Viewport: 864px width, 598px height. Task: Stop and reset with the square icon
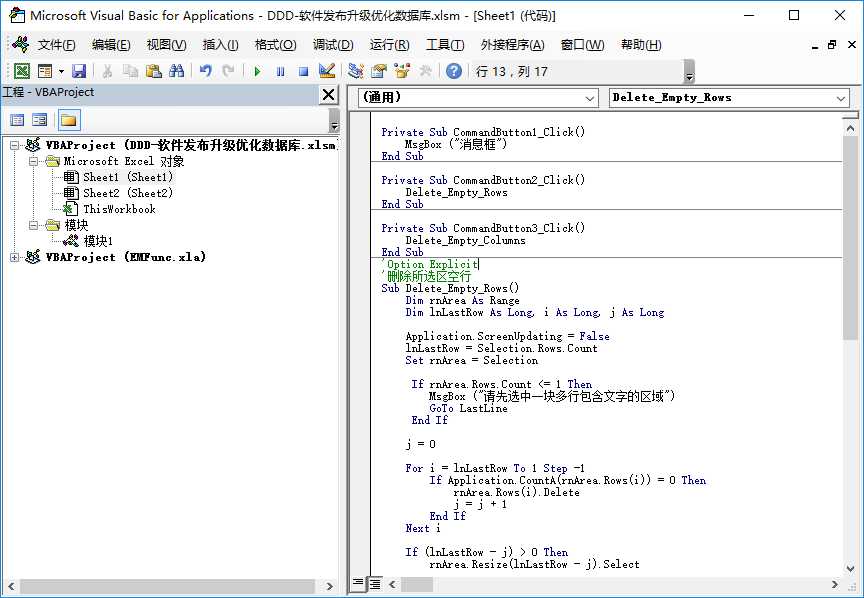[303, 71]
